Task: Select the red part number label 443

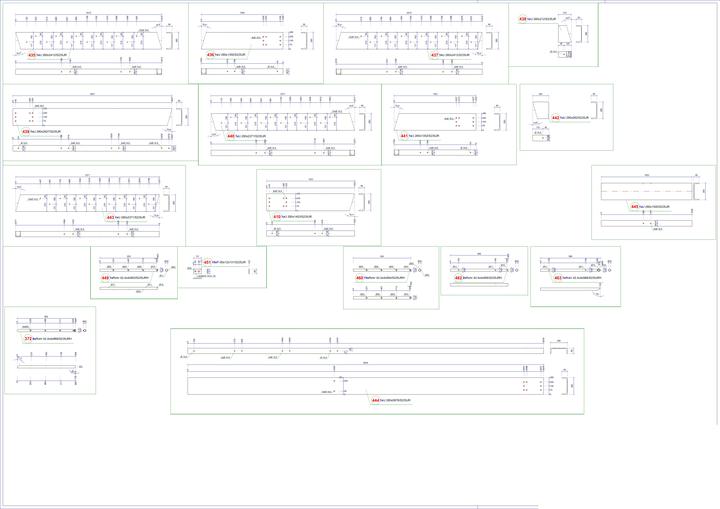Action: click(110, 217)
